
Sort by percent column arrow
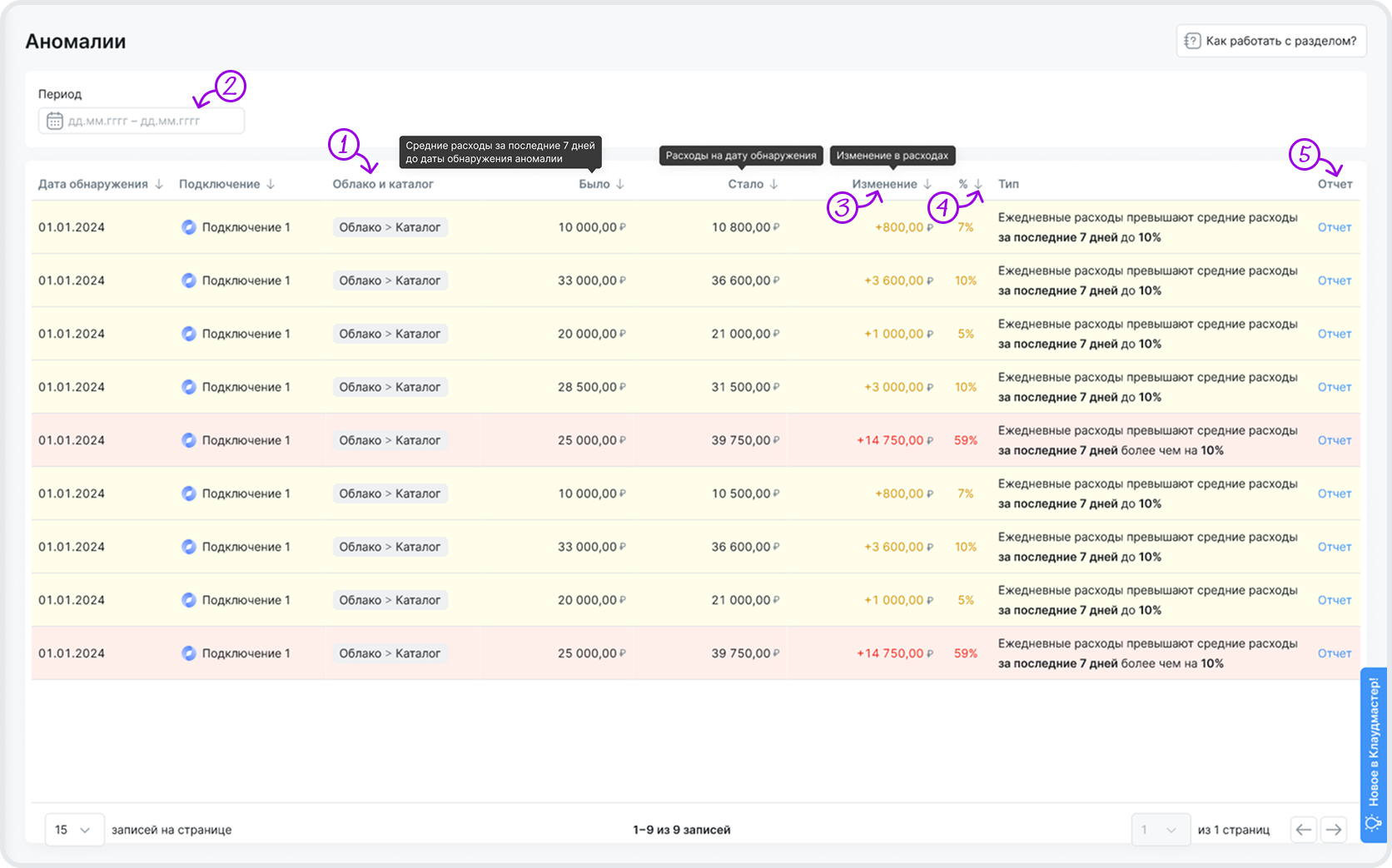pos(978,185)
